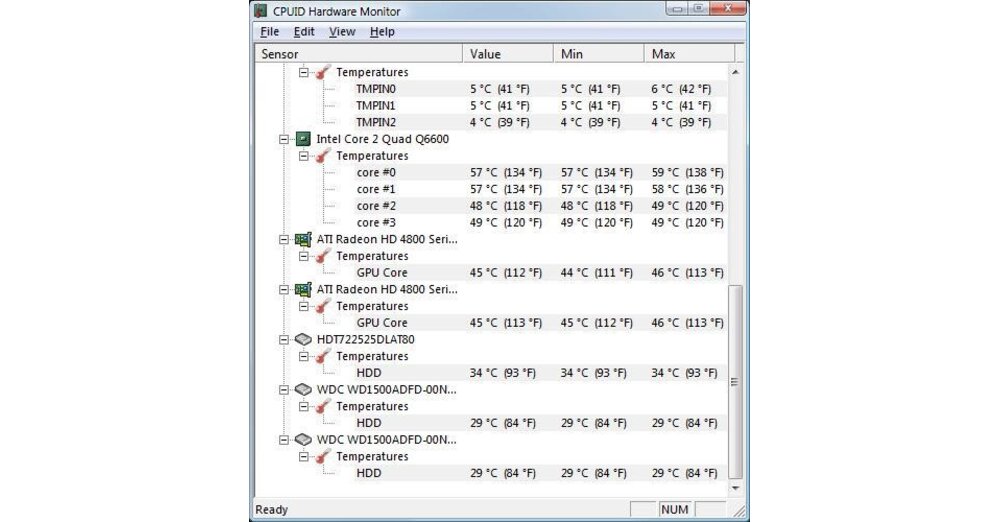
Task: Click the HDT722525DLAT80 hard disk icon
Action: (304, 339)
